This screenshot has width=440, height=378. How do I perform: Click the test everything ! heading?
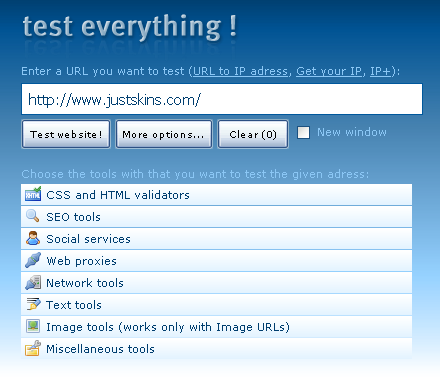[130, 27]
